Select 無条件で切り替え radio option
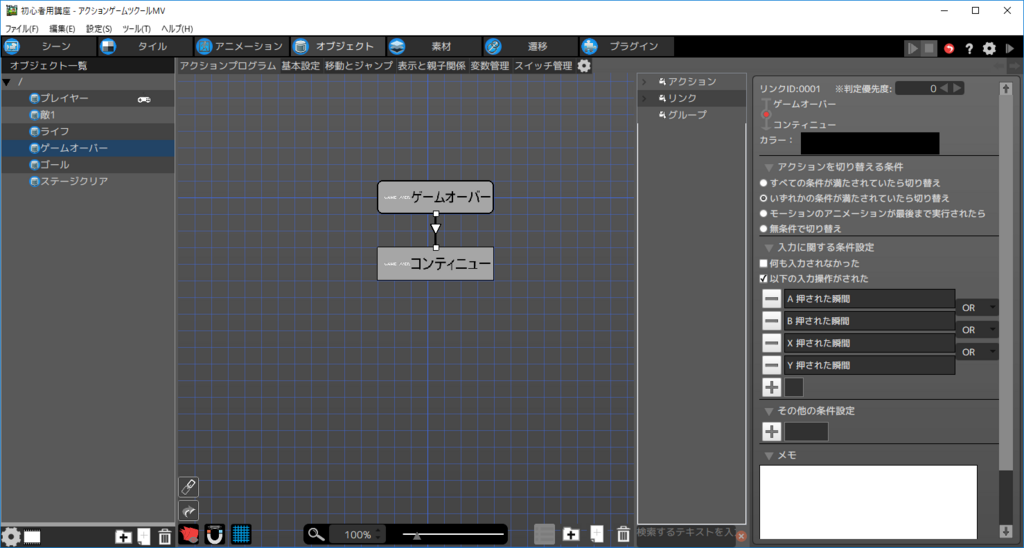1024x548 pixels. 763,229
